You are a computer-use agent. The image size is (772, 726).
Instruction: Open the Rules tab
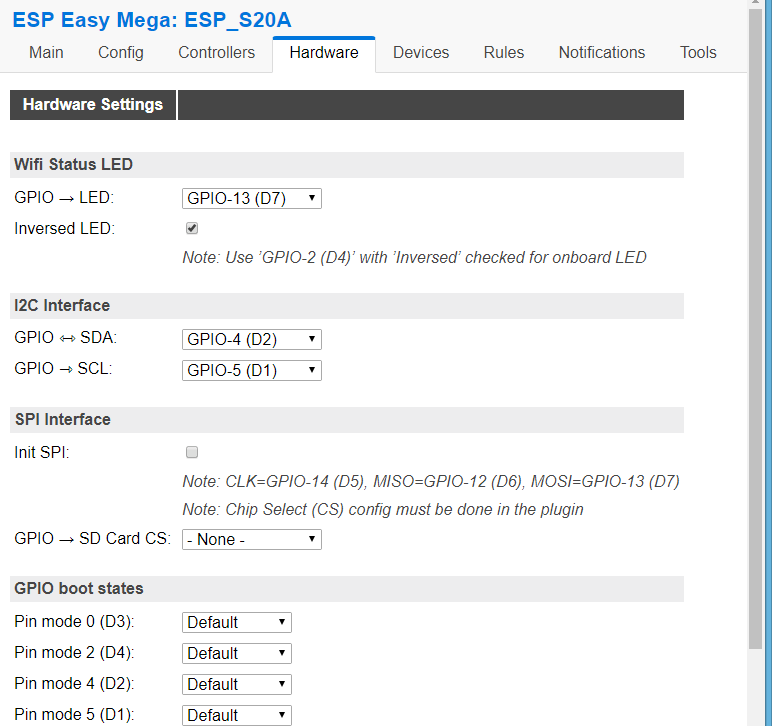[504, 52]
